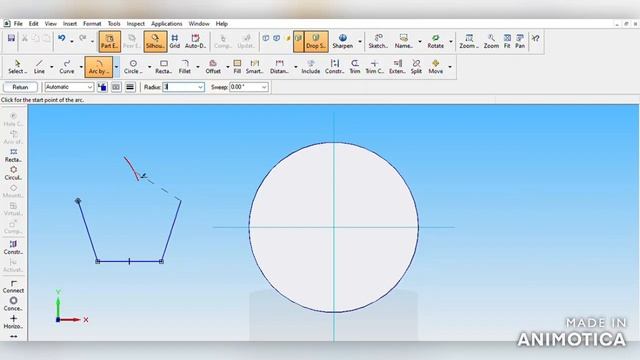The height and width of the screenshot is (360, 640).
Task: Open the Tools menu
Action: point(114,24)
